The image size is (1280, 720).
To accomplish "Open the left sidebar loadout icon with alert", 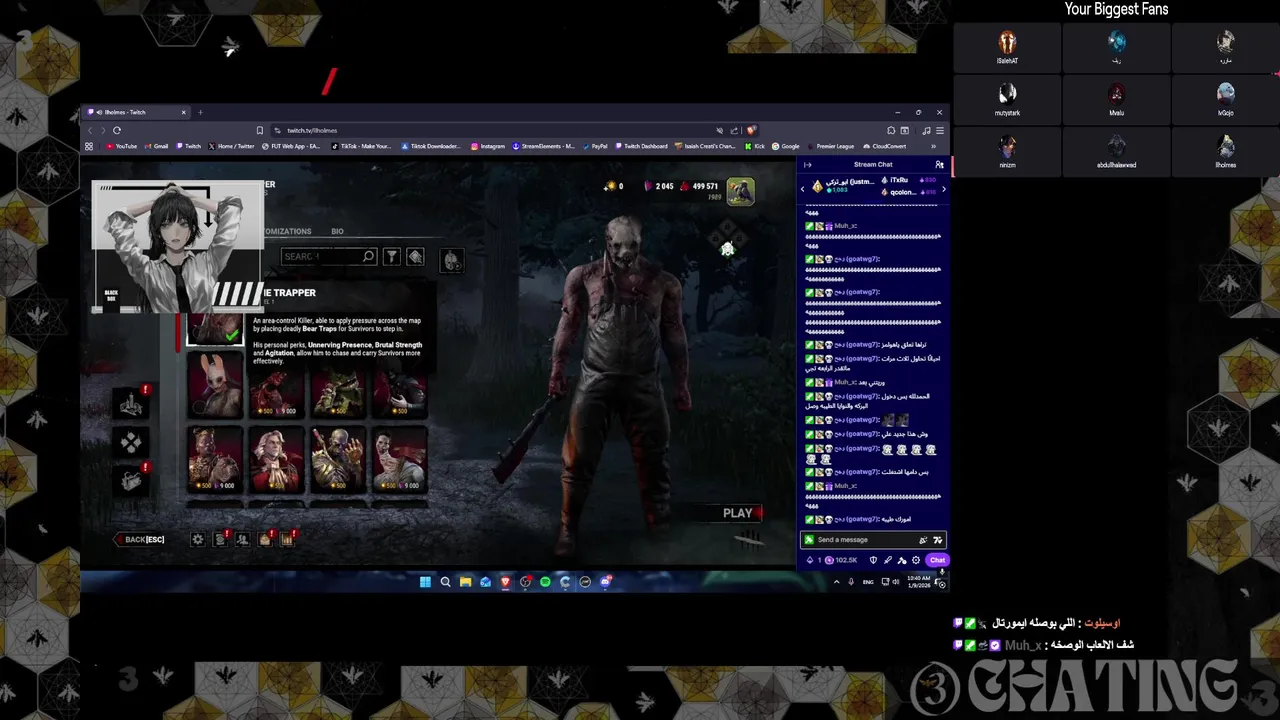I will tap(130, 403).
